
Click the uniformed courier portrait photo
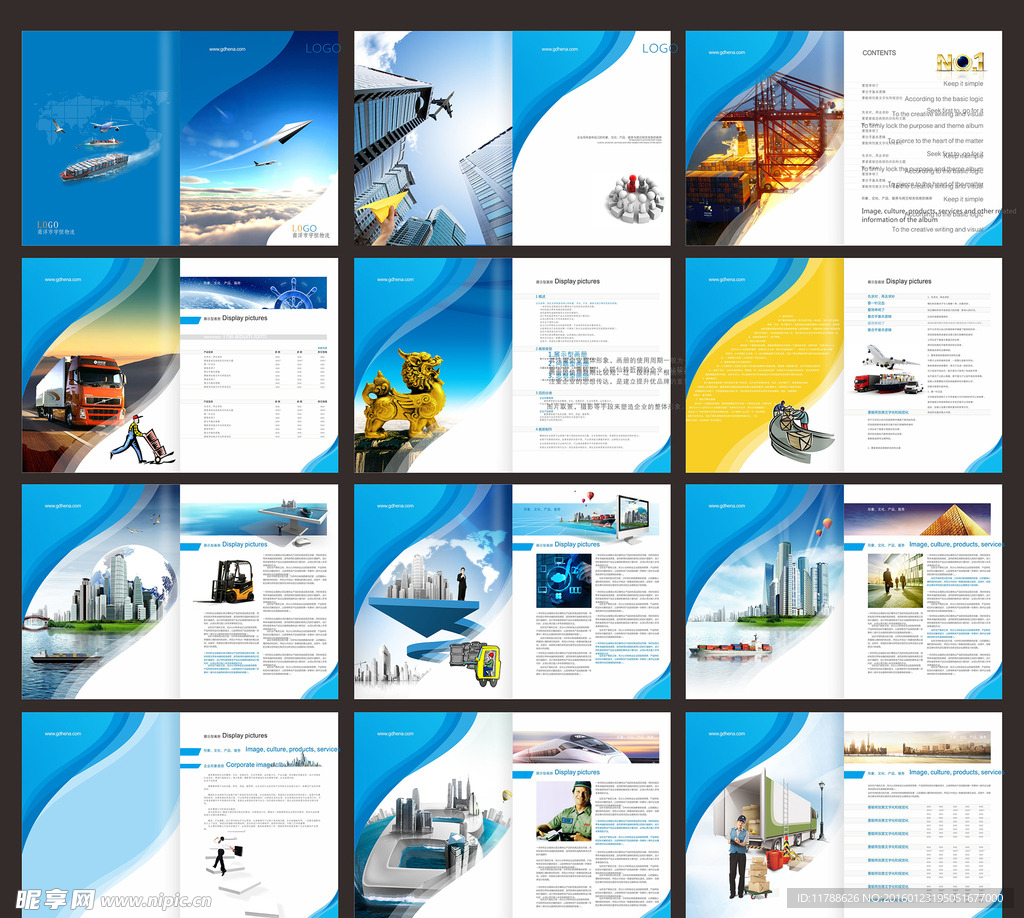[564, 810]
